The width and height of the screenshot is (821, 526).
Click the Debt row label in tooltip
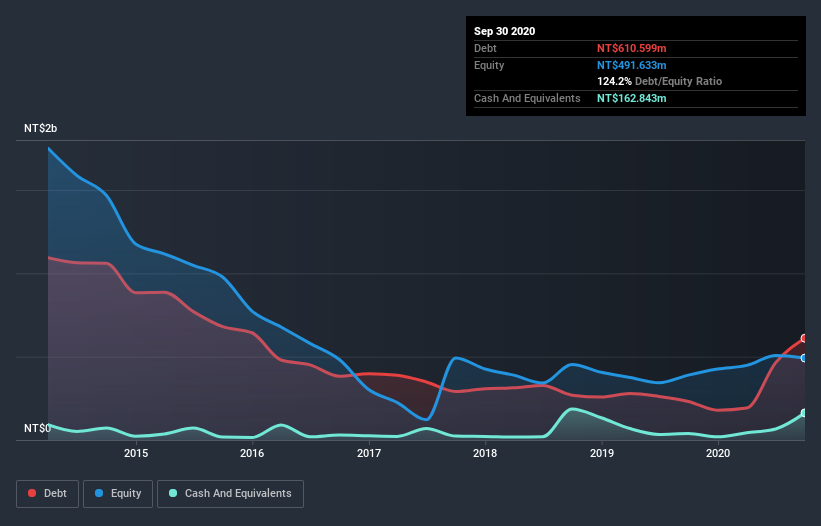pos(485,48)
